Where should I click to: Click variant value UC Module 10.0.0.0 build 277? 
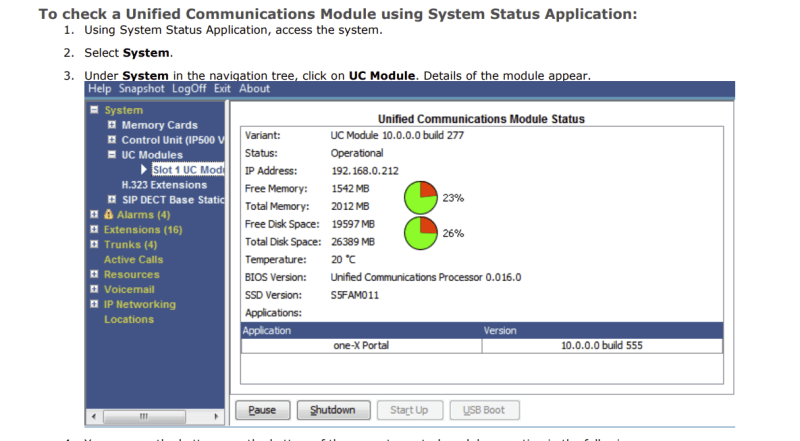[397, 135]
